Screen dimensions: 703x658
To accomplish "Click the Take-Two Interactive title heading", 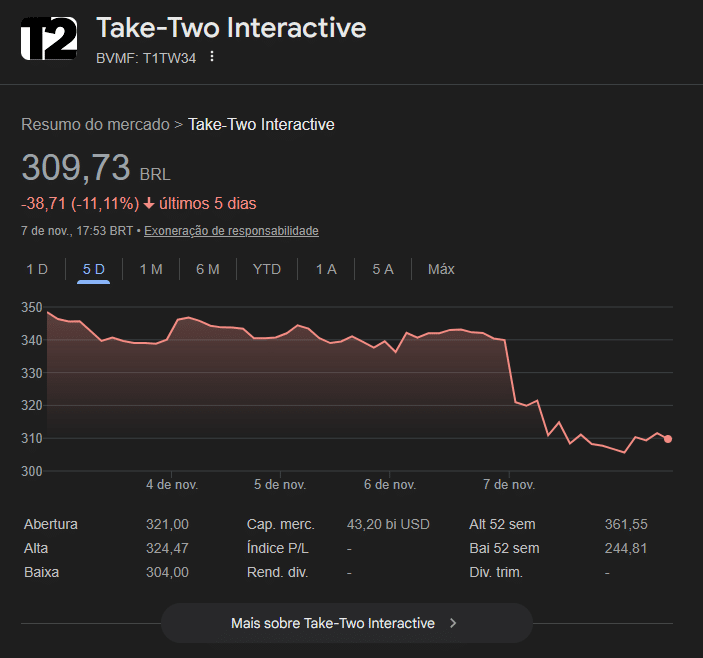I will click(231, 28).
